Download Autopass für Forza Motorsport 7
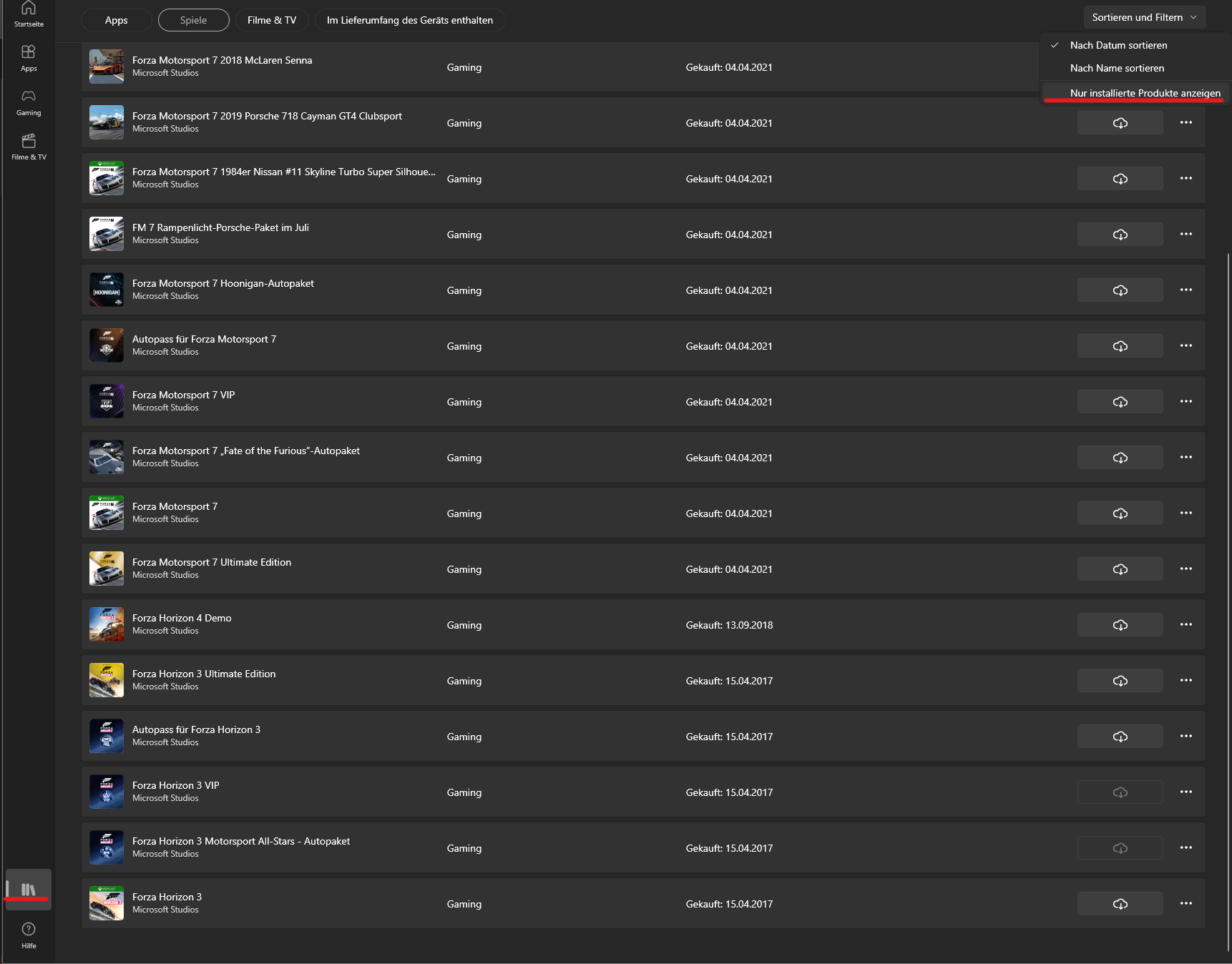This screenshot has height=964, width=1232. 1120,346
